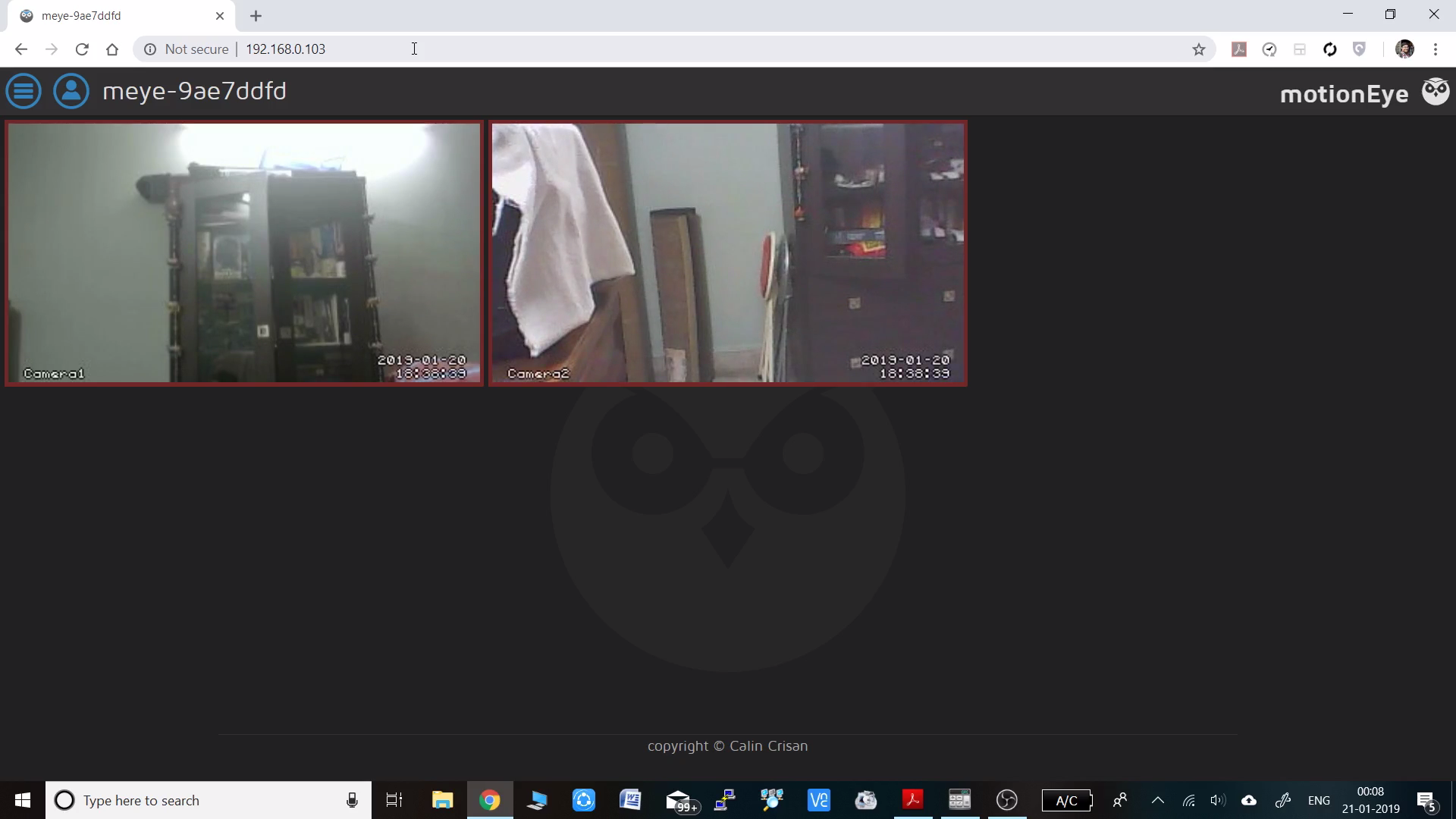
Task: Click the Camera2 live stream
Action: (x=727, y=253)
